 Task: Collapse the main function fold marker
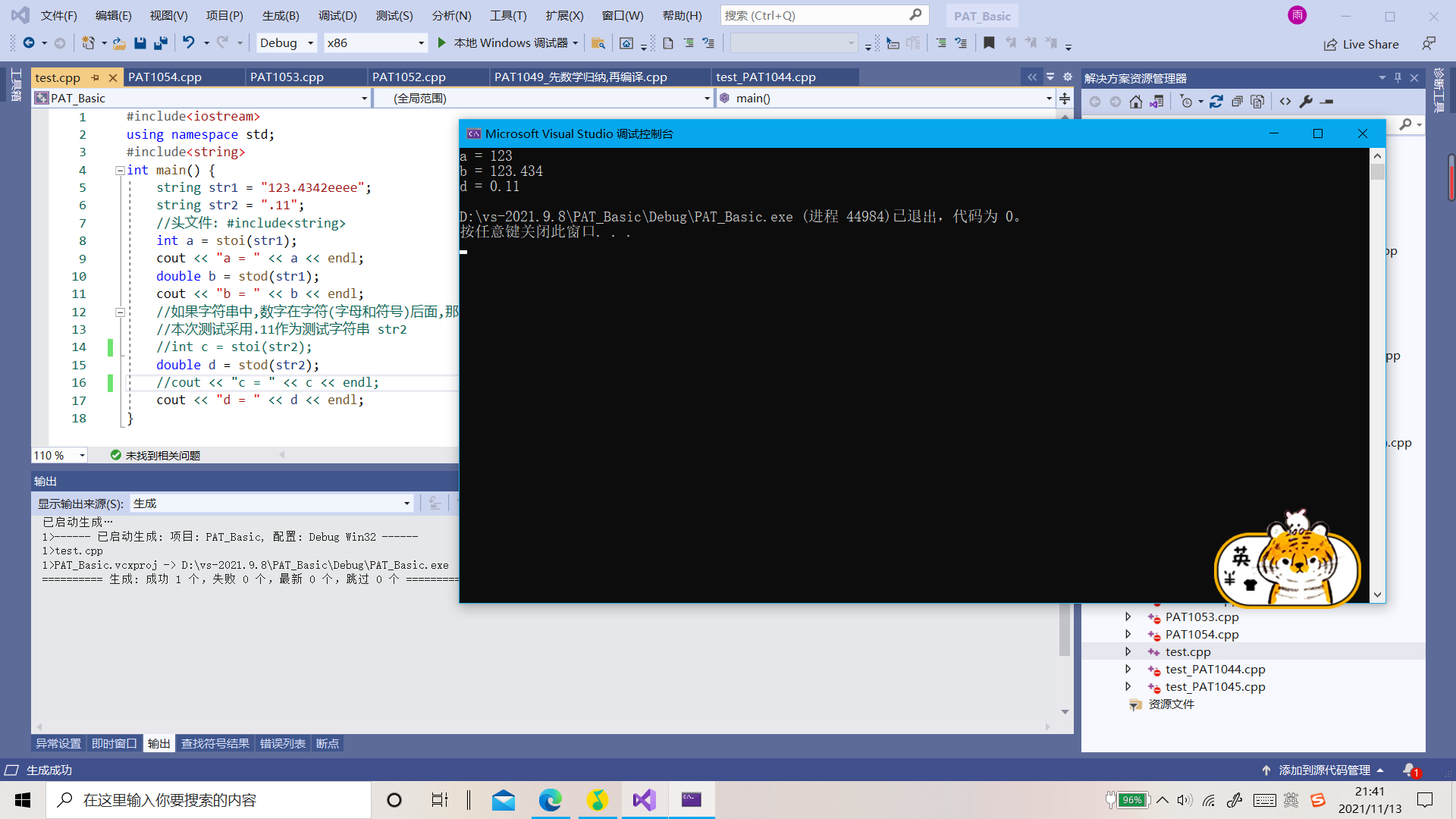120,171
